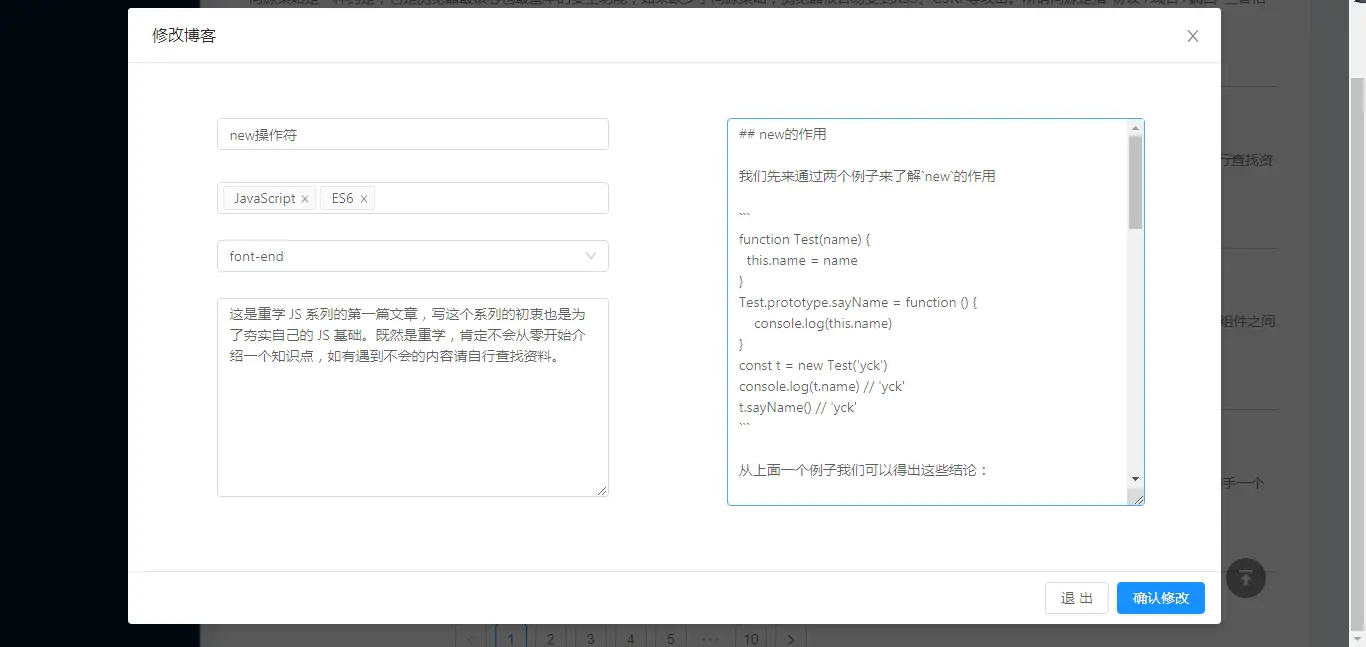
Task: Go to previous page using the arrow
Action: (471, 638)
